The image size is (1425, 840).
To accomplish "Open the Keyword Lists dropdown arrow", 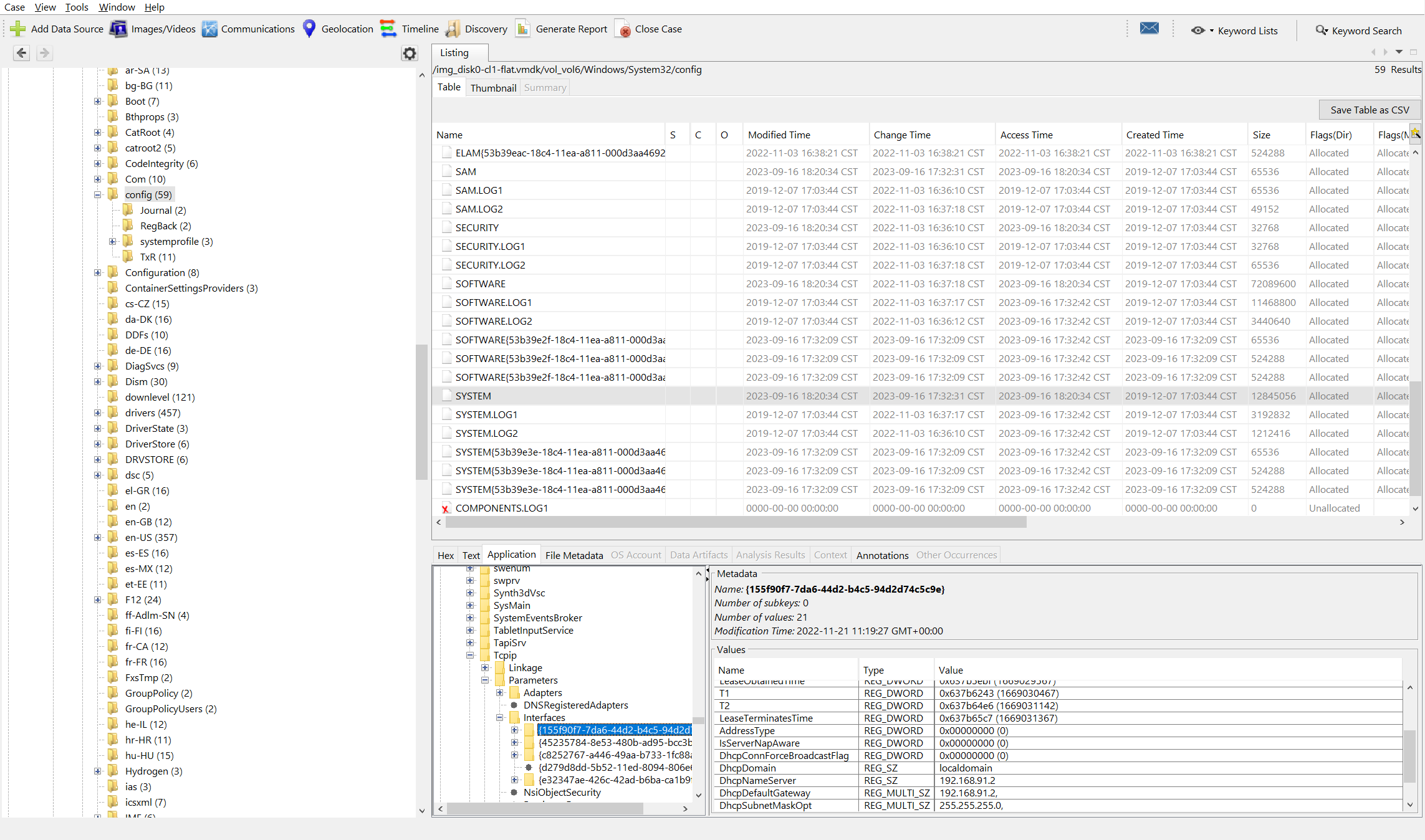I will tap(1212, 31).
